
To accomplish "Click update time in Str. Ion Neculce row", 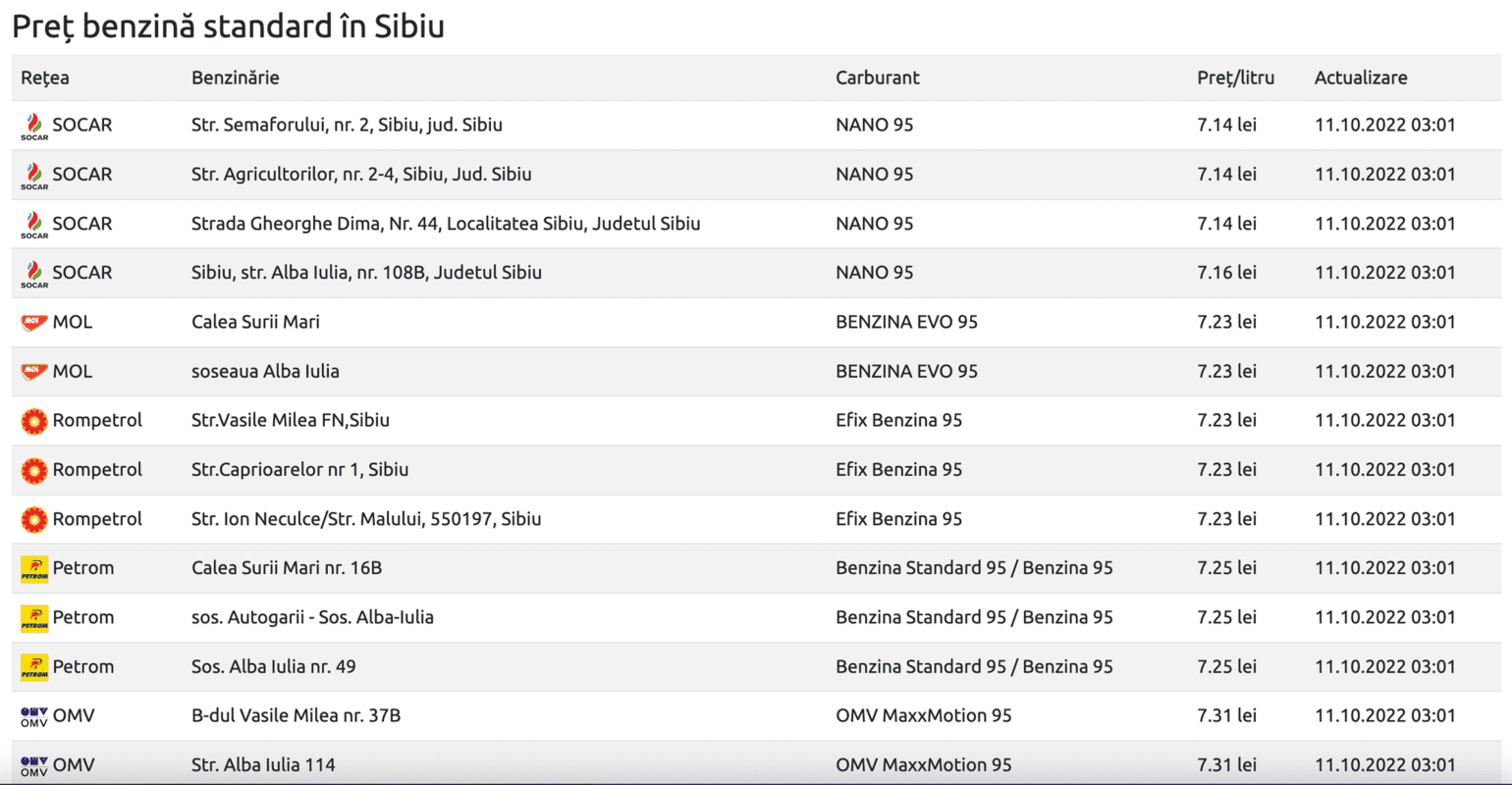I will 1384,518.
